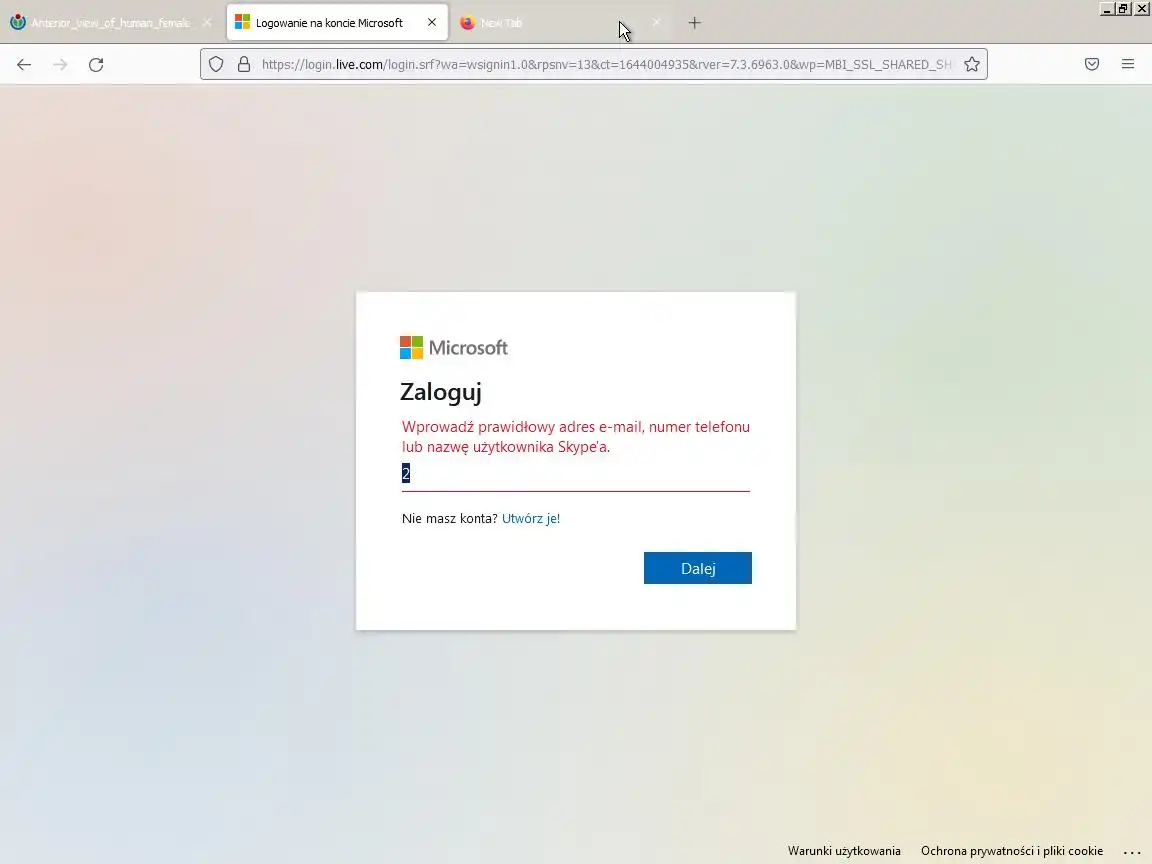
Task: Click the Dalej button
Action: click(x=698, y=568)
